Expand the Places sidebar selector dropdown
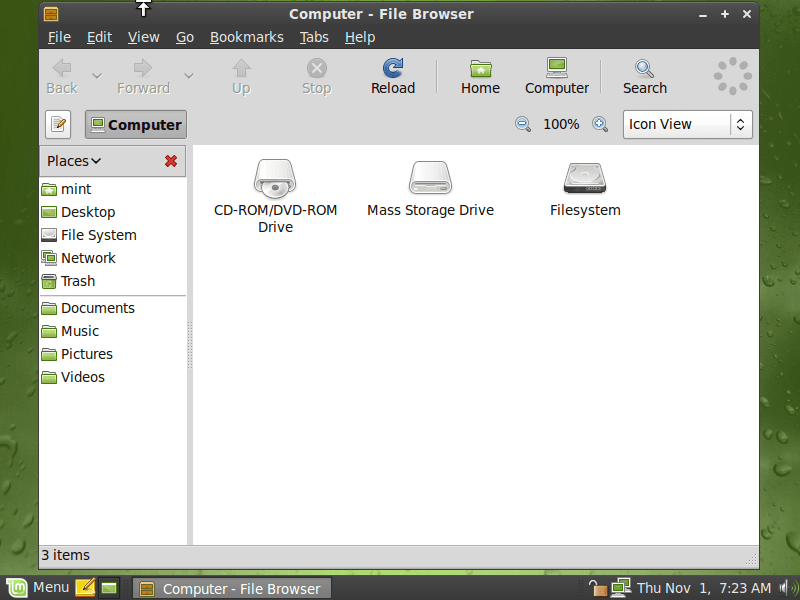 tap(74, 161)
